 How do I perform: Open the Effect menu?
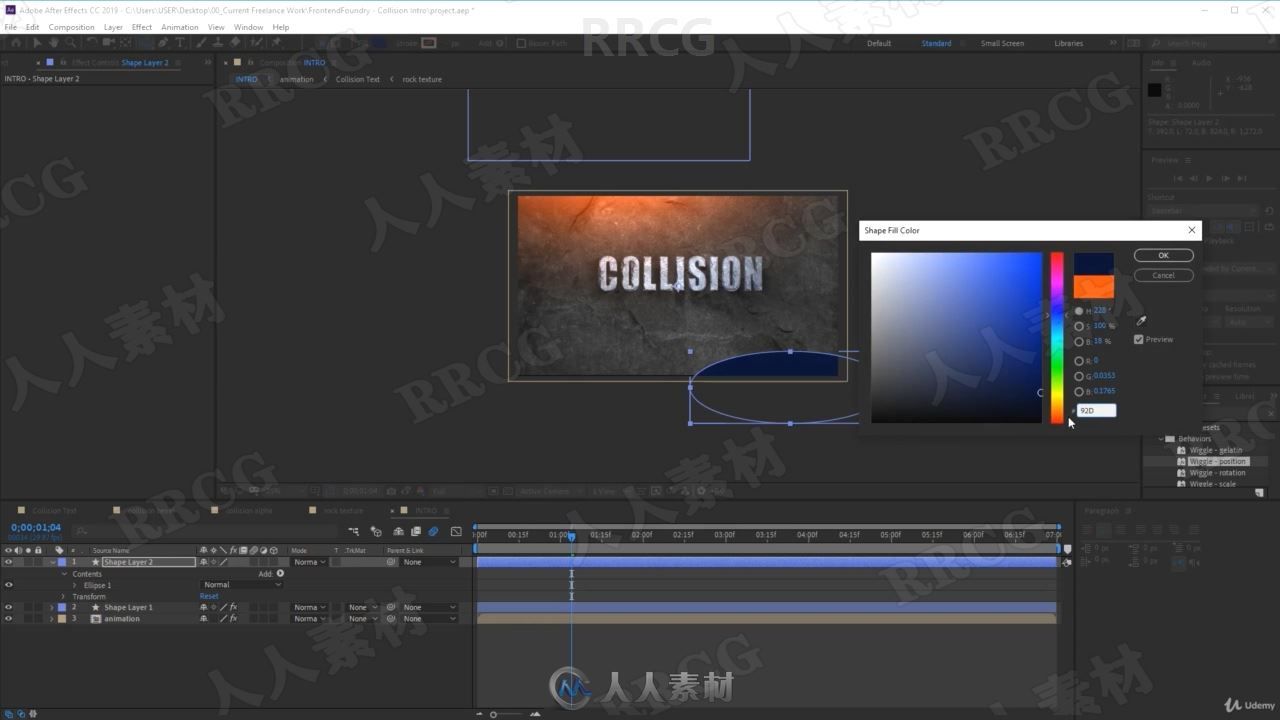142,27
